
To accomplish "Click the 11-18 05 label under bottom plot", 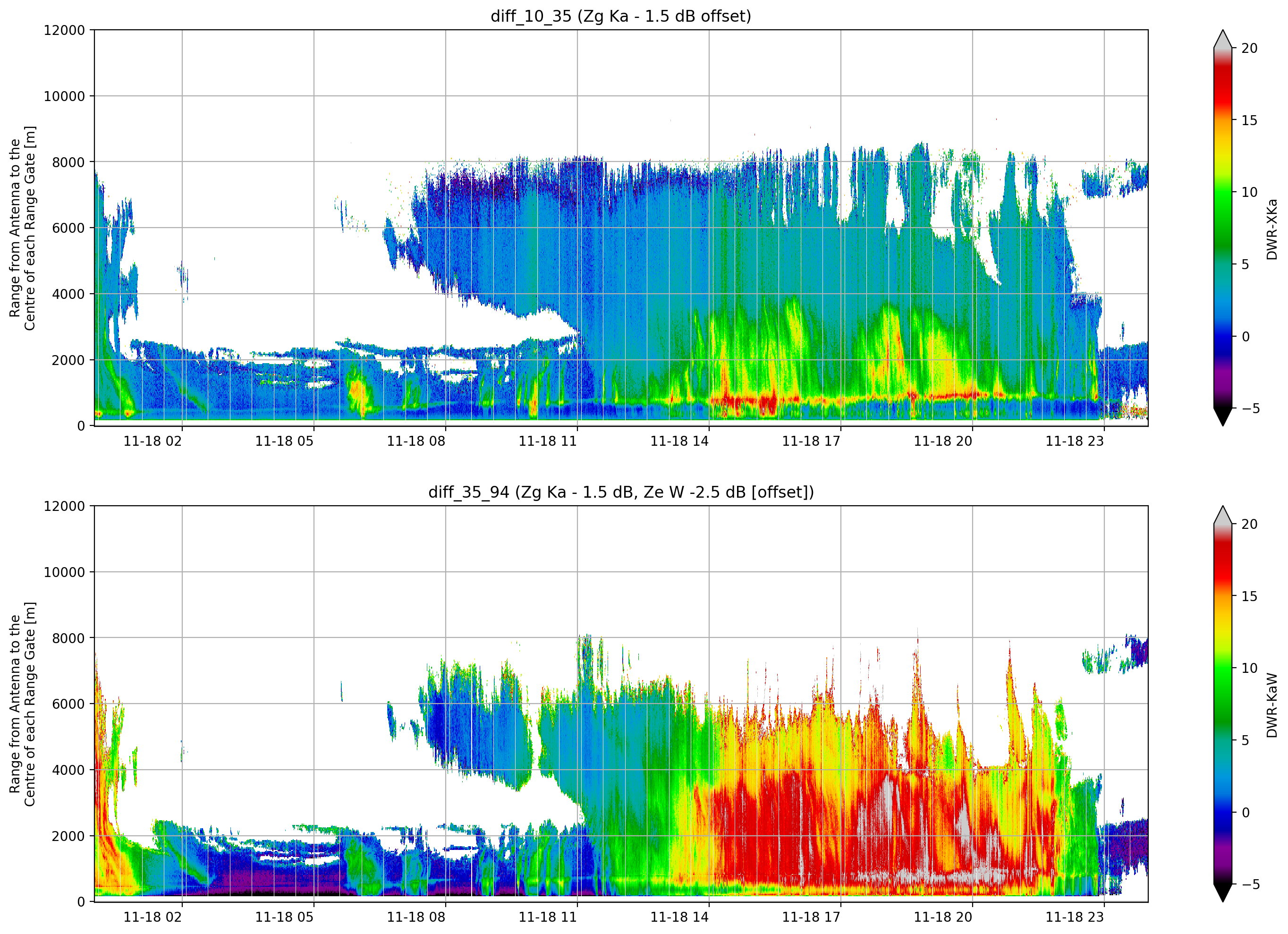I will click(285, 917).
